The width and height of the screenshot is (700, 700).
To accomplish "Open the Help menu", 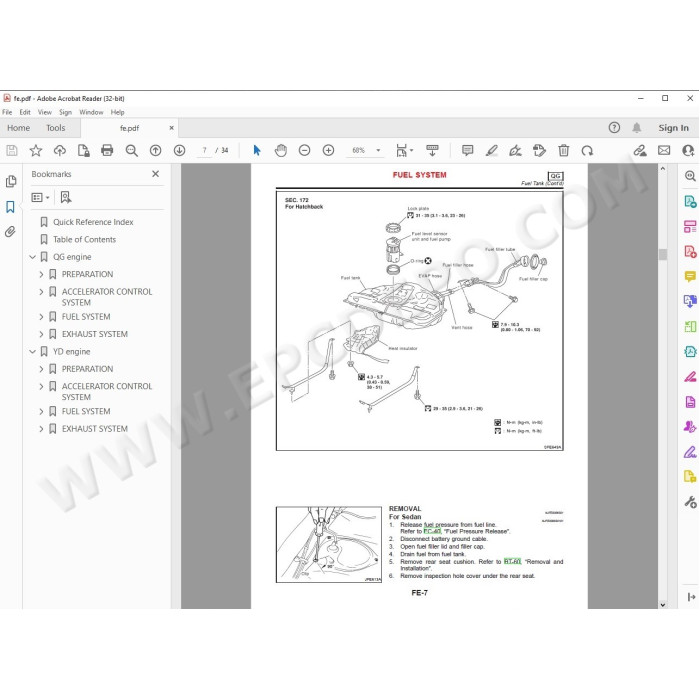I will pos(117,112).
